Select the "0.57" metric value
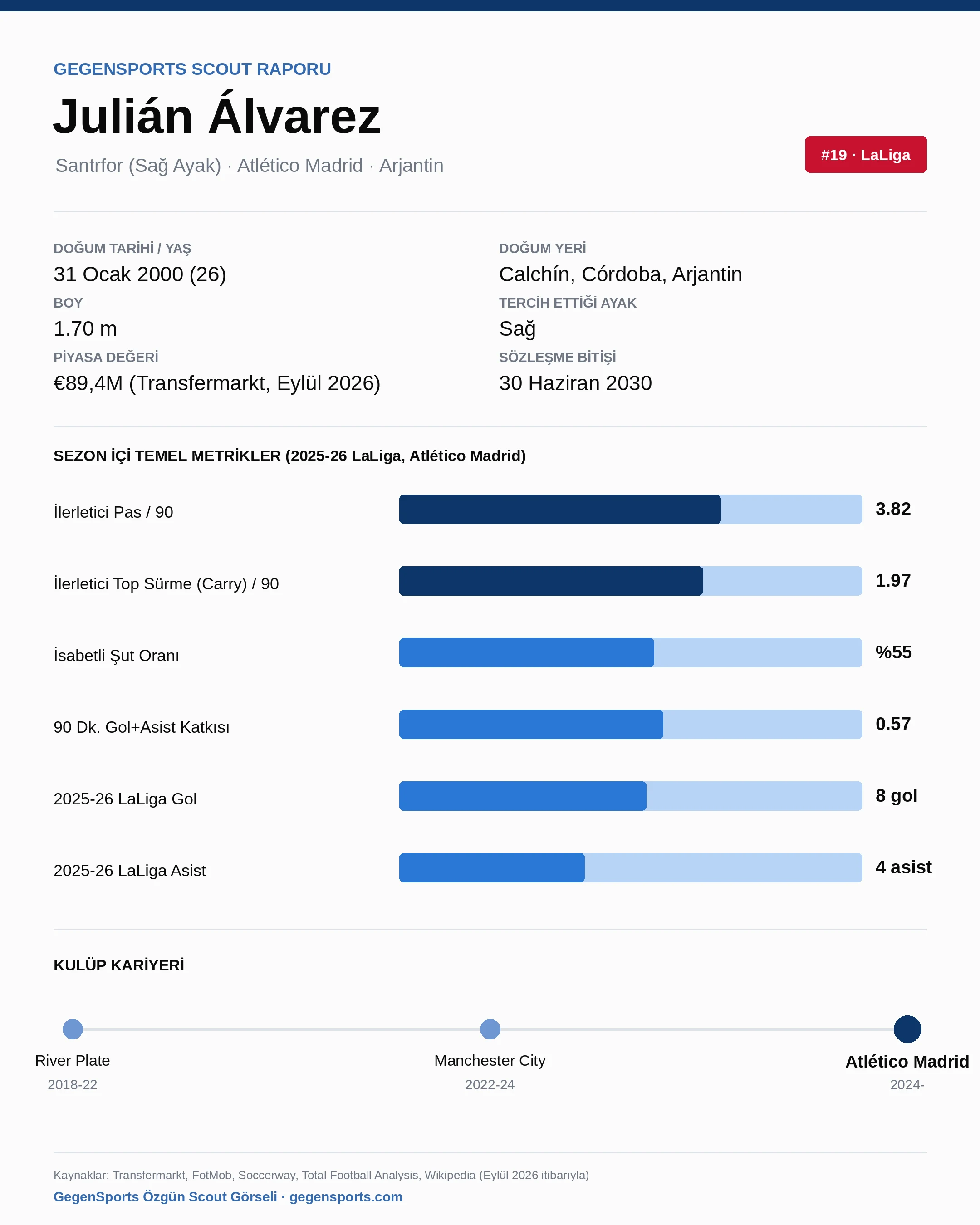This screenshot has height=1225, width=980. [892, 723]
